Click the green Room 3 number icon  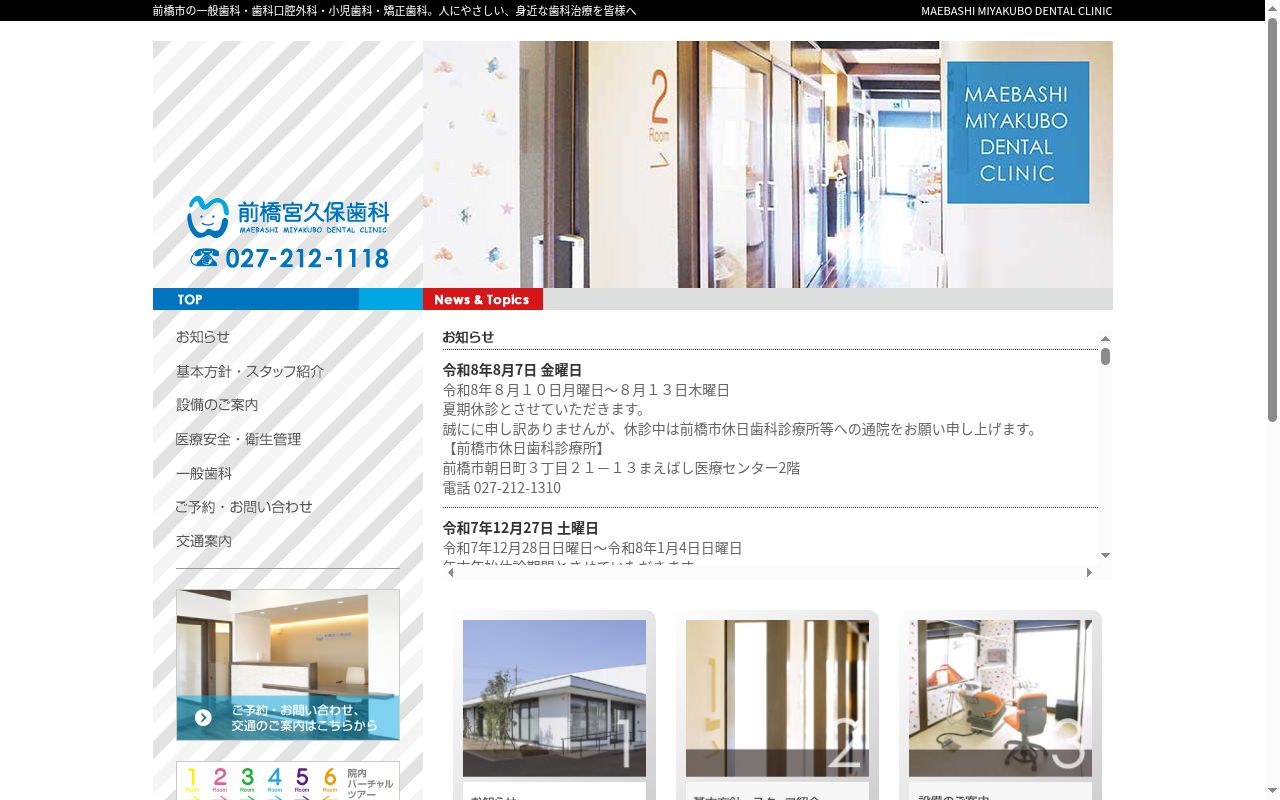click(247, 779)
